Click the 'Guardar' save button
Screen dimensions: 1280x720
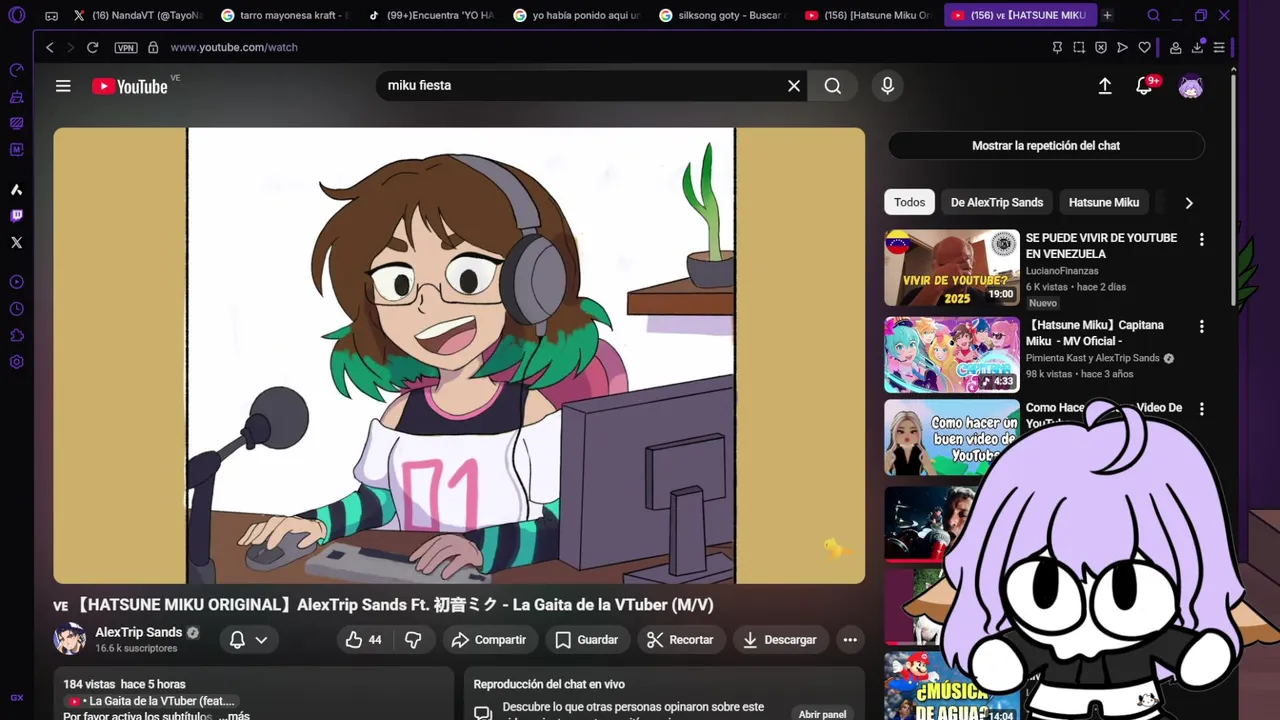point(586,640)
